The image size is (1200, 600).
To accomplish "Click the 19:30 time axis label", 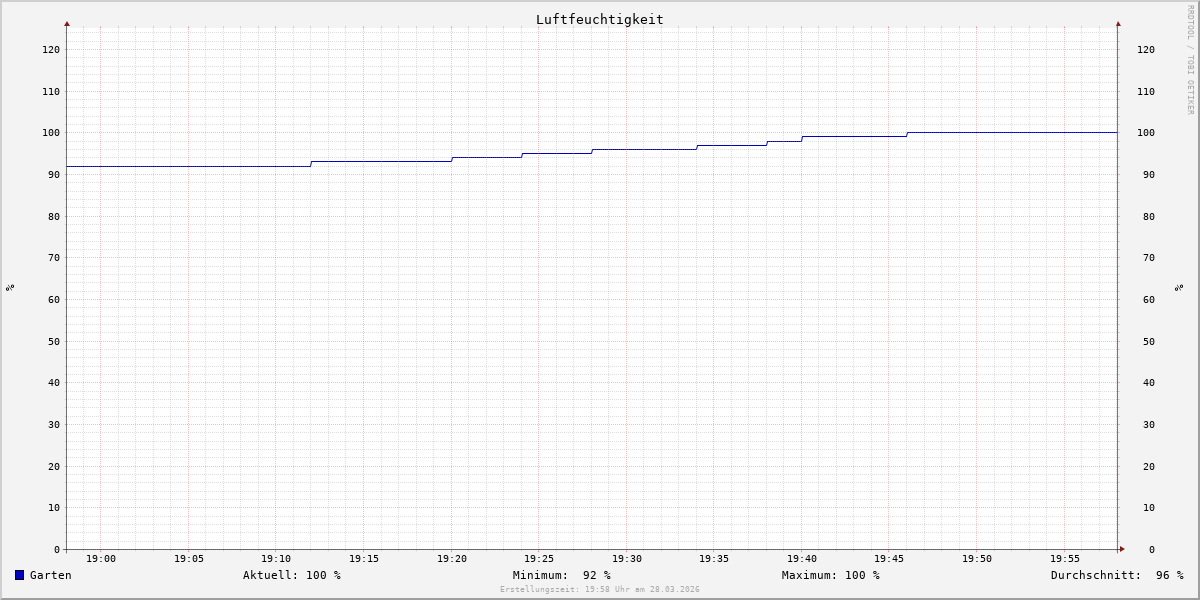I will click(627, 559).
